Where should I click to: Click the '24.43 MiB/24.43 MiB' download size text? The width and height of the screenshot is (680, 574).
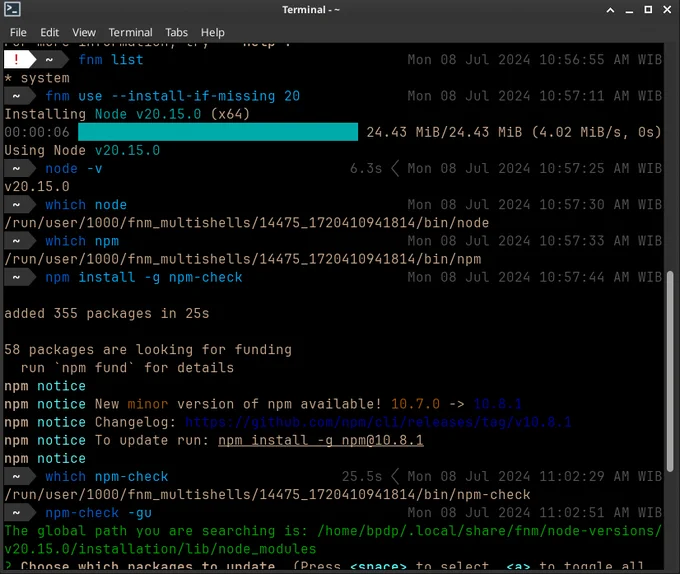click(x=444, y=132)
